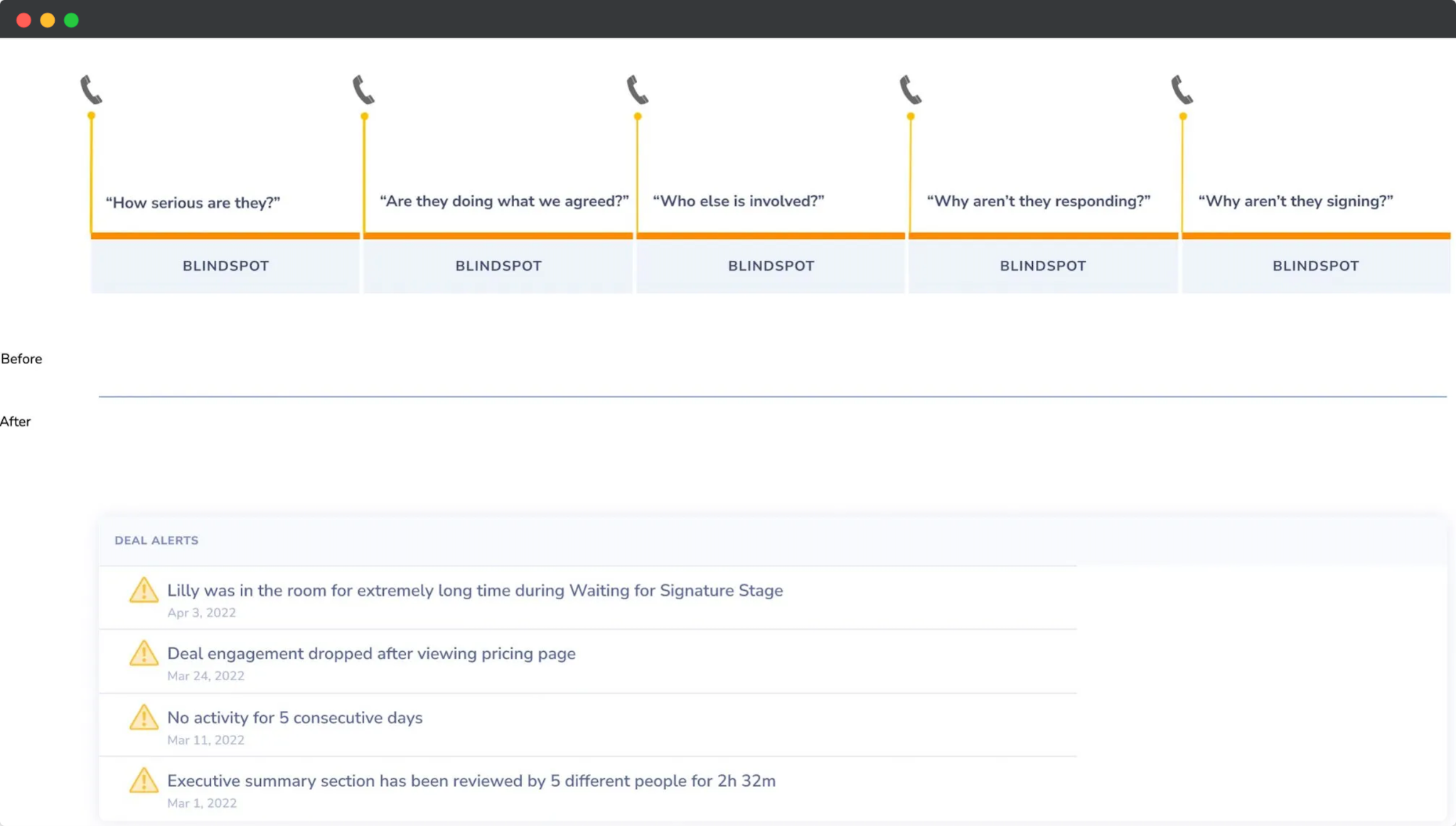This screenshot has height=826, width=1456.
Task: Click the warning icon for the no-activity alert
Action: (x=144, y=717)
